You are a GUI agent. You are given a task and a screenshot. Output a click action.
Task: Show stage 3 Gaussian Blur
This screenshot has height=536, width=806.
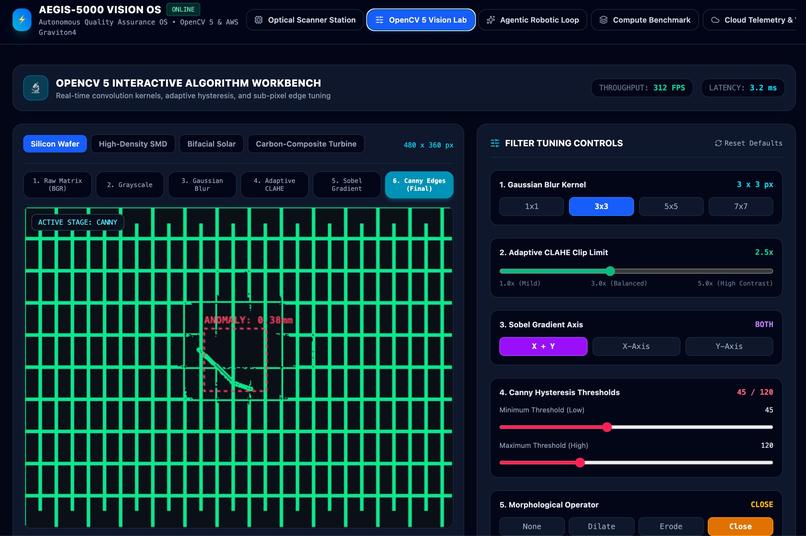[x=202, y=184]
